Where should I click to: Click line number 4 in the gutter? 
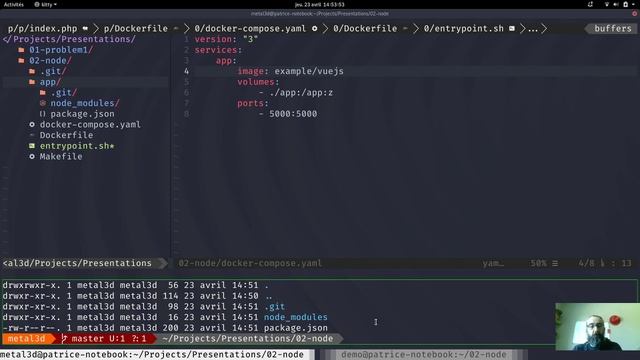[x=187, y=71]
